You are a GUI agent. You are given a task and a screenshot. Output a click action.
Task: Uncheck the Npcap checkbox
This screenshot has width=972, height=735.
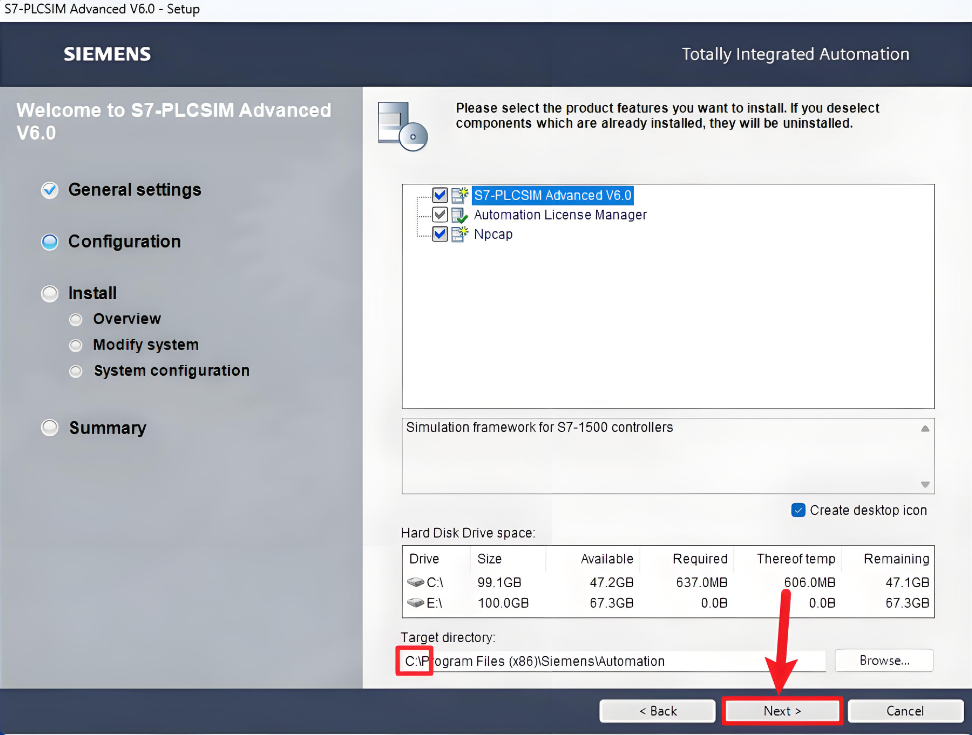[x=440, y=234]
